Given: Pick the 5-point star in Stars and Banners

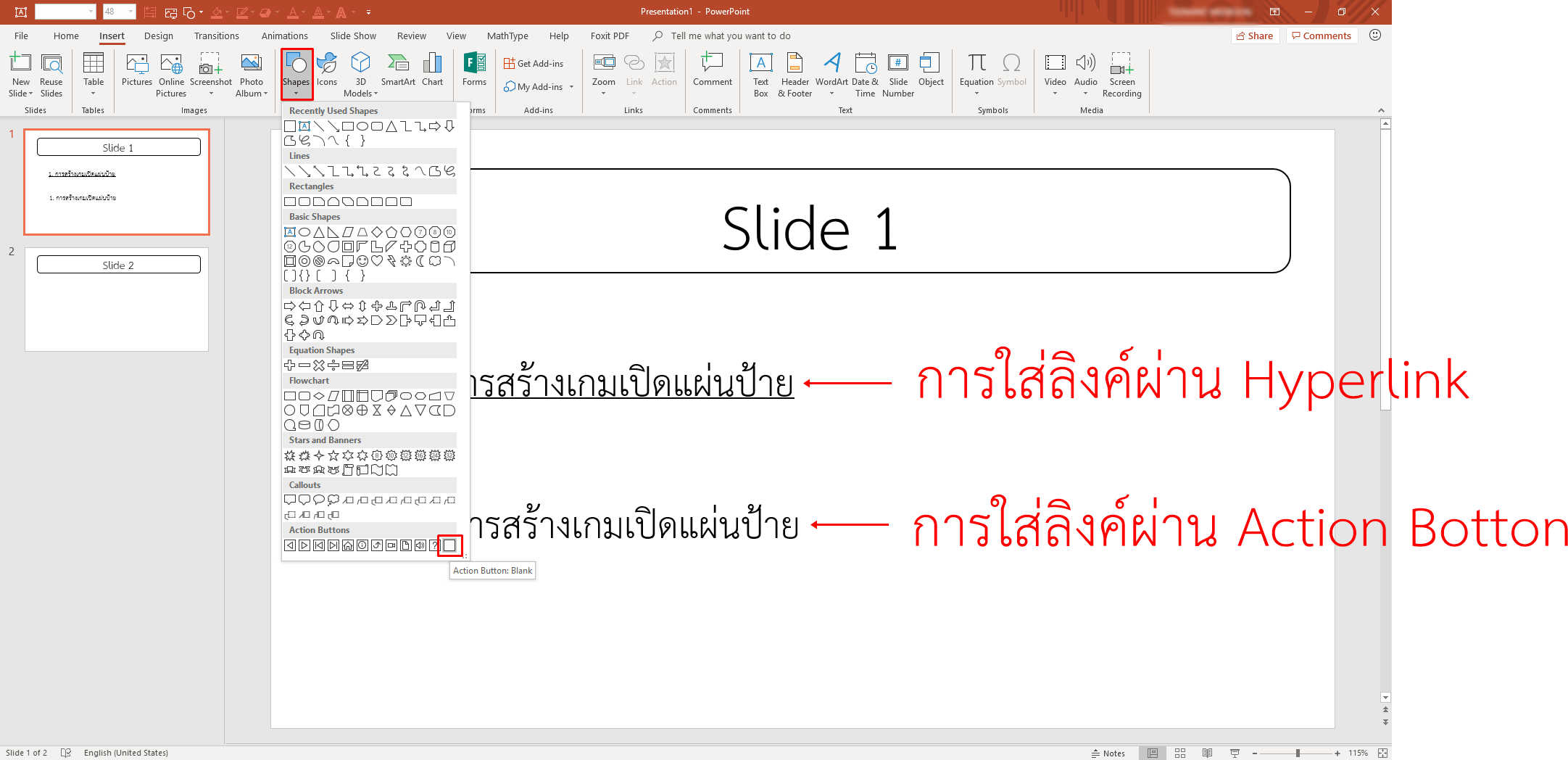Looking at the screenshot, I should point(333,455).
